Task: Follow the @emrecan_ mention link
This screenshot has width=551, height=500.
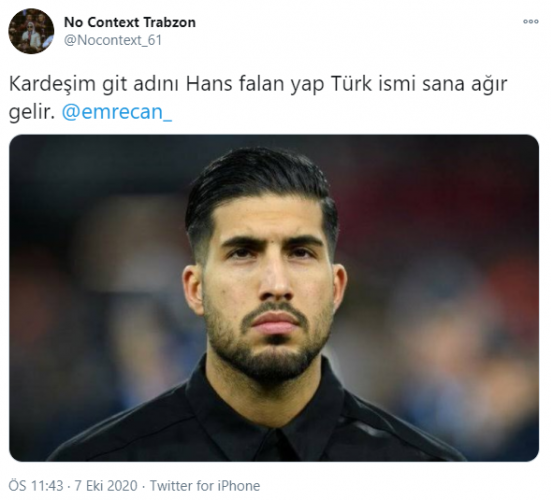Action: 117,112
